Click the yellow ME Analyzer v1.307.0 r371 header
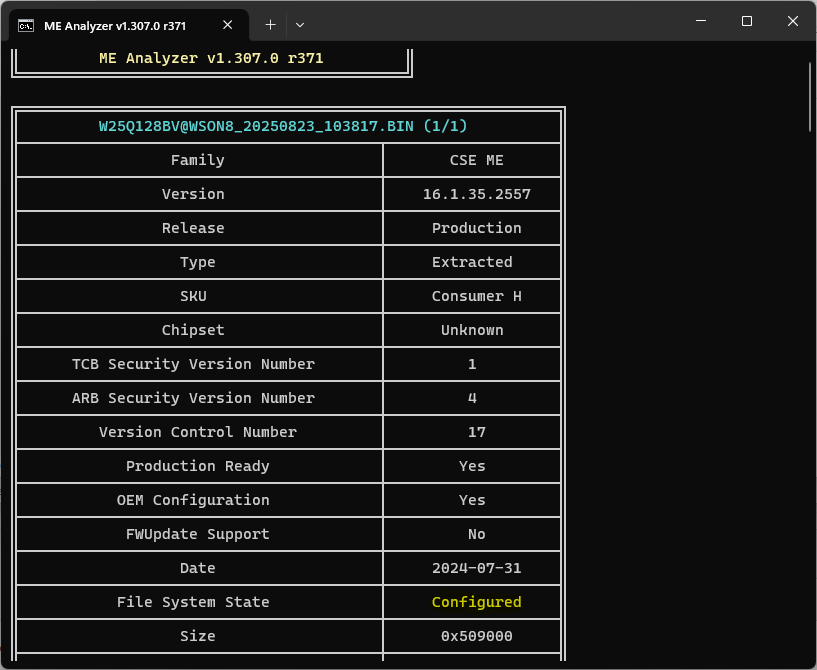 tap(211, 58)
